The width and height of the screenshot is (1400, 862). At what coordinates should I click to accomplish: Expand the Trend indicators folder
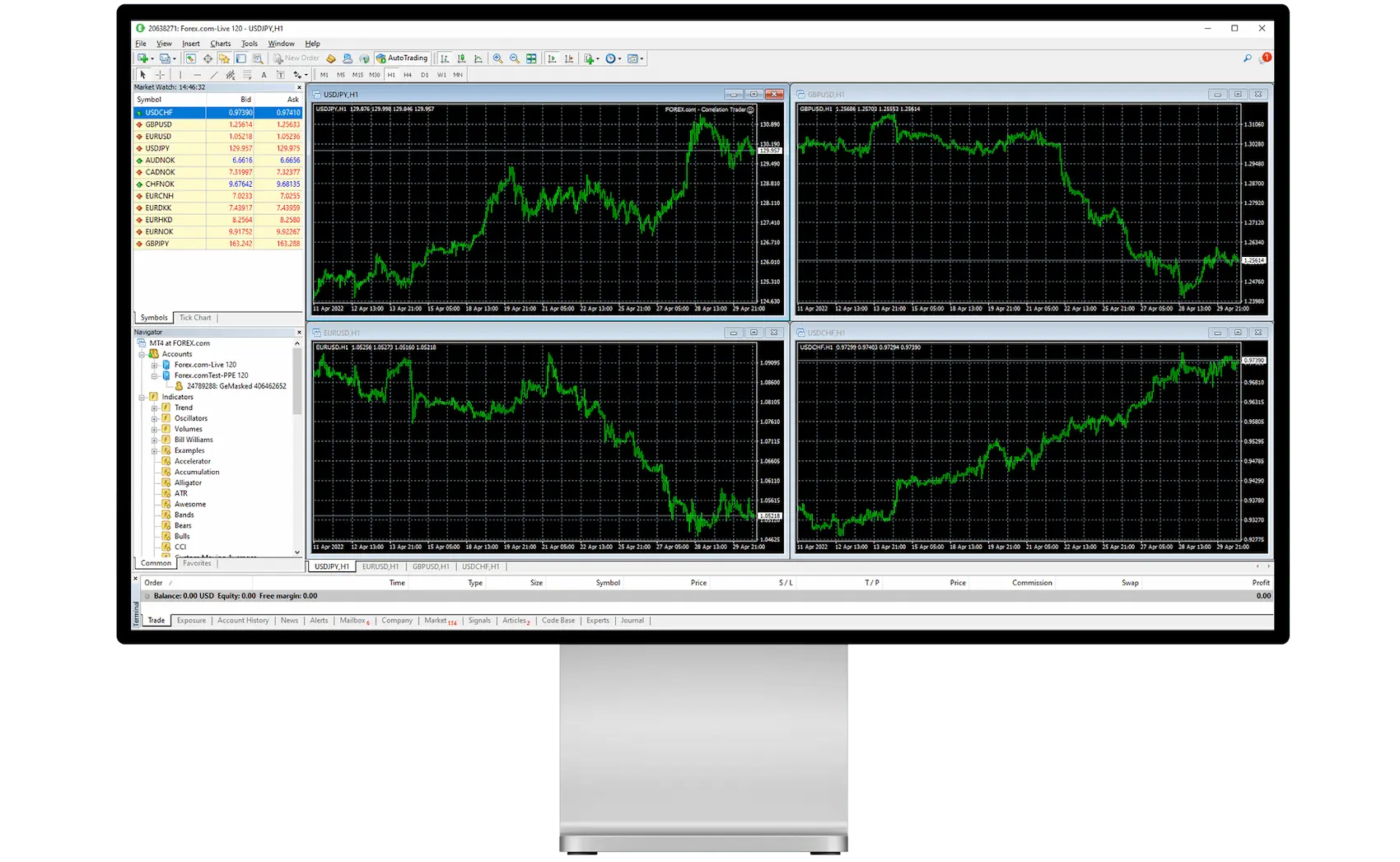[154, 408]
